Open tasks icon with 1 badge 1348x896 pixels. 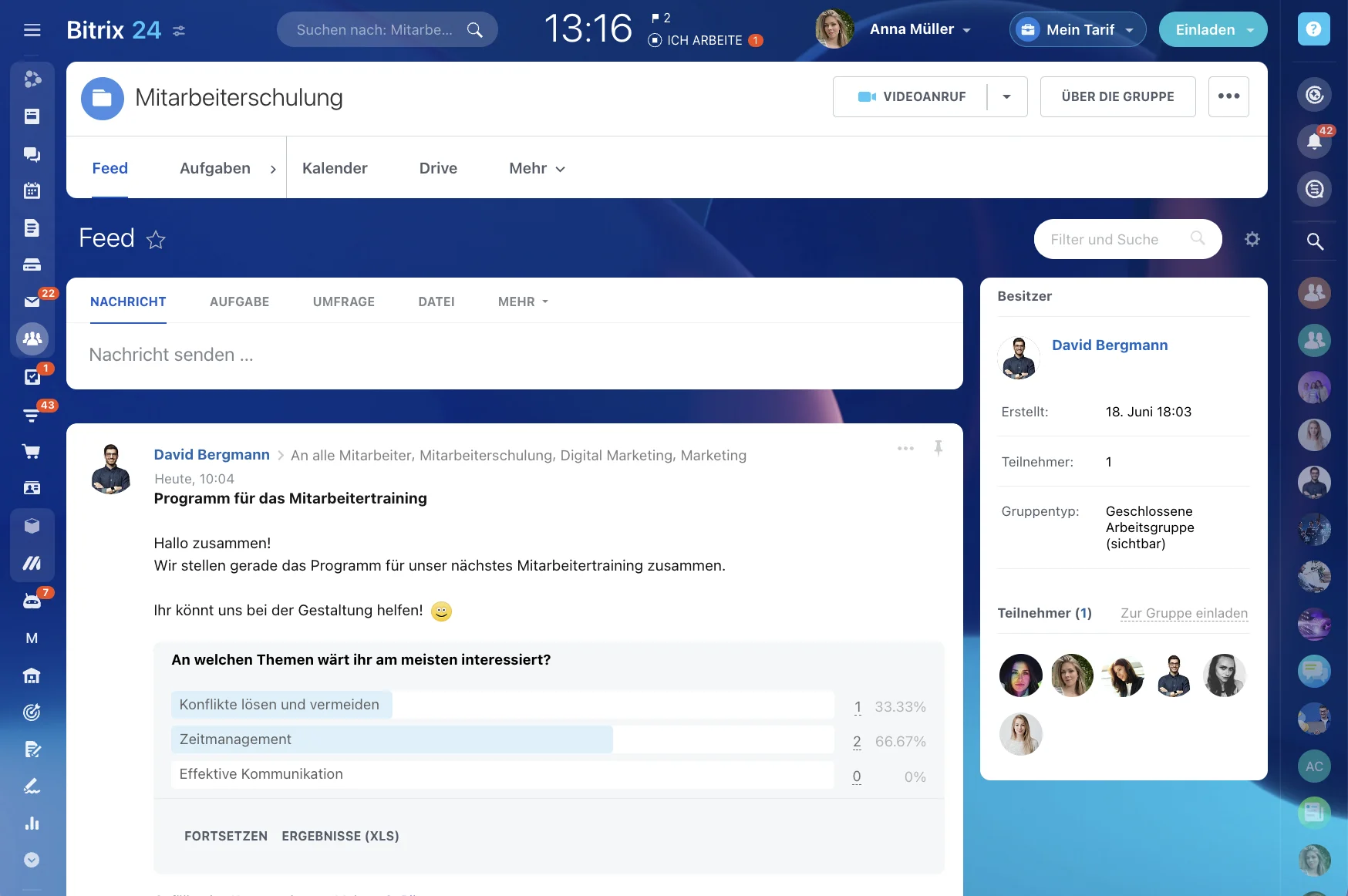coord(32,376)
